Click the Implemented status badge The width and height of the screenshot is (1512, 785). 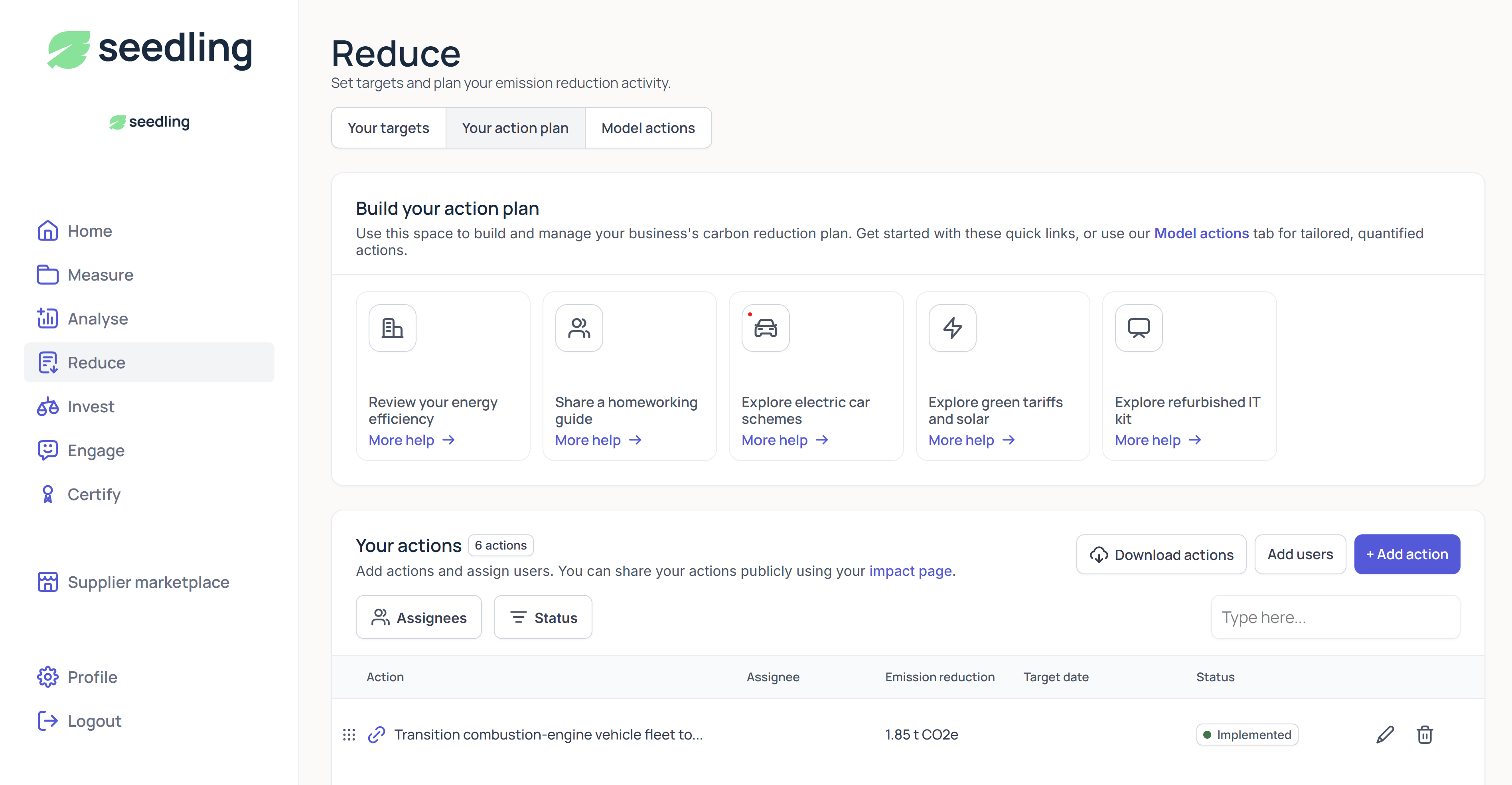[x=1247, y=734]
